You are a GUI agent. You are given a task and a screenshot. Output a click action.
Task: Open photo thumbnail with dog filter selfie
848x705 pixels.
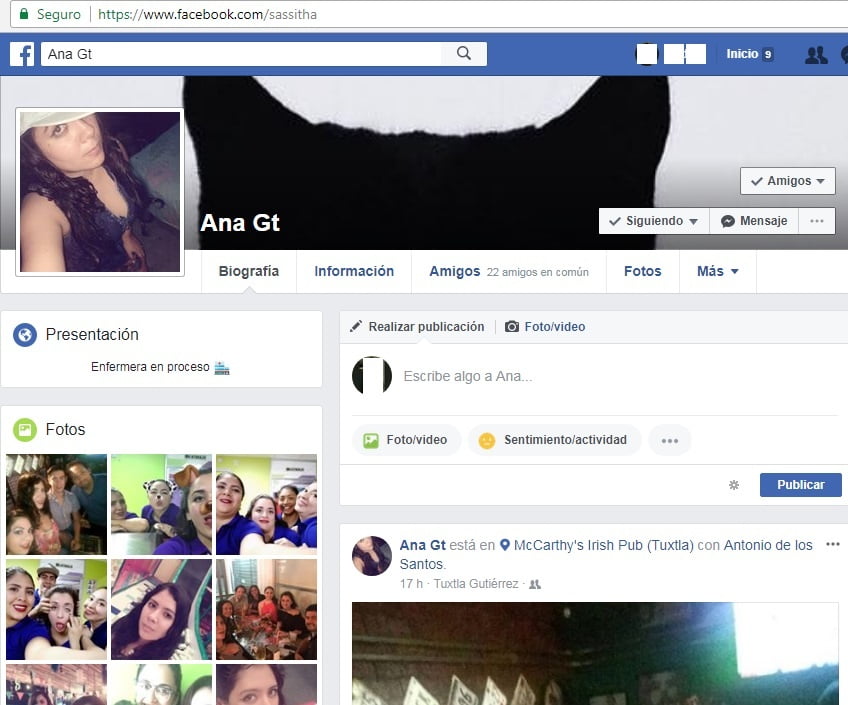pyautogui.click(x=161, y=504)
